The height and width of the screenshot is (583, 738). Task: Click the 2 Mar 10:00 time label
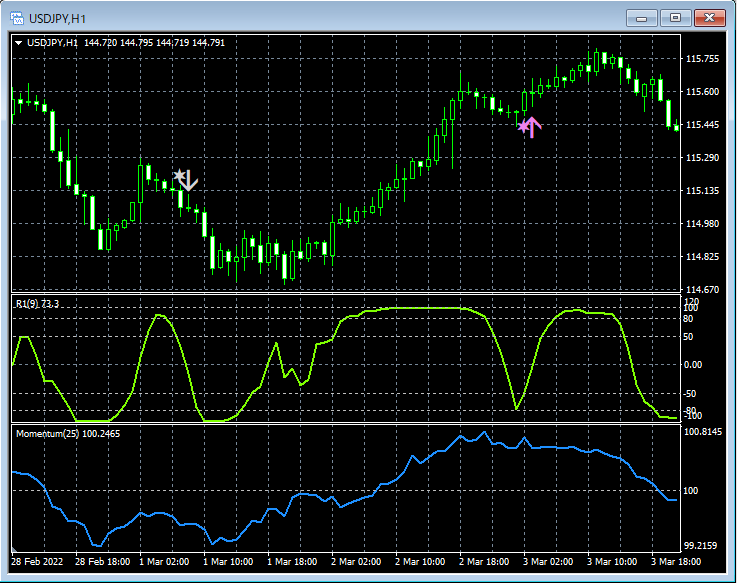[x=420, y=562]
